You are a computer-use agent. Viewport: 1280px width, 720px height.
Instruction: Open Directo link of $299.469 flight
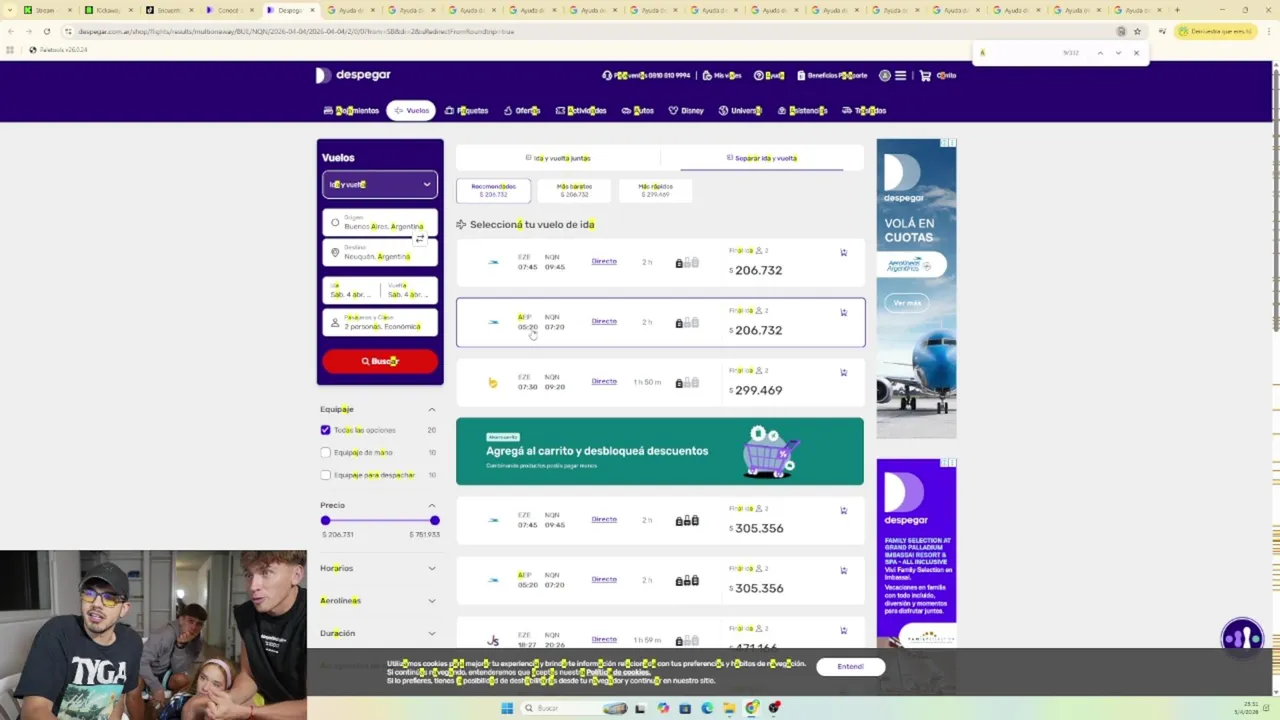pyautogui.click(x=604, y=381)
